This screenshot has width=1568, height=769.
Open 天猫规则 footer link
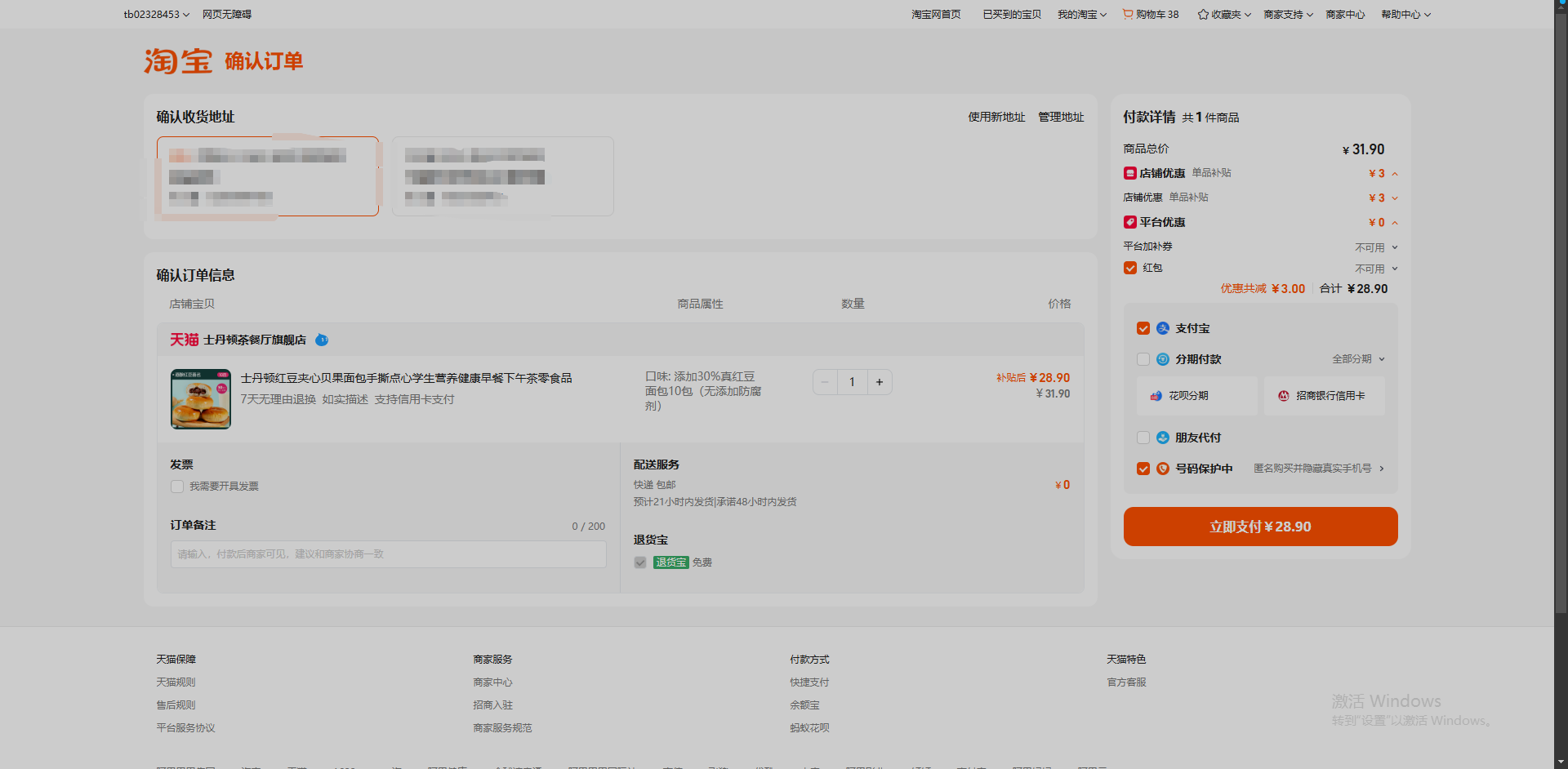pyautogui.click(x=176, y=682)
